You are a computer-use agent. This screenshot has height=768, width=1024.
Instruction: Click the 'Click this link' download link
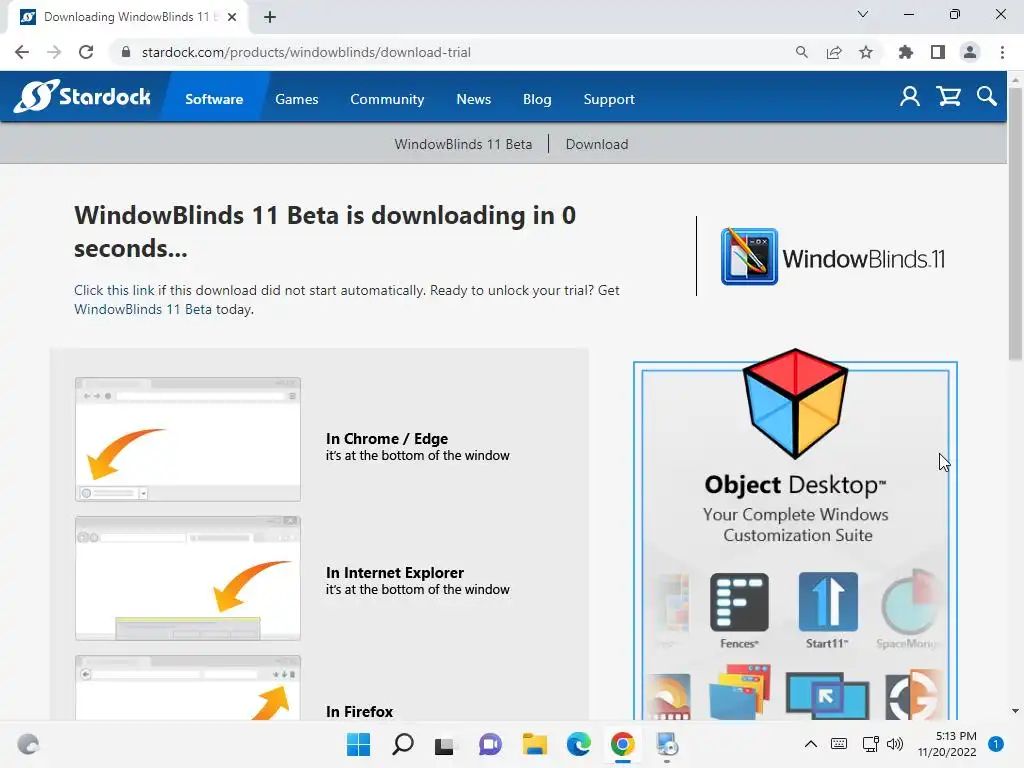[114, 290]
